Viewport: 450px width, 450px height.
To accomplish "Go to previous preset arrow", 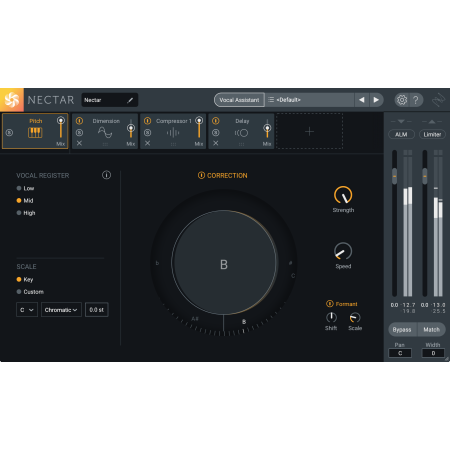I will (x=362, y=100).
